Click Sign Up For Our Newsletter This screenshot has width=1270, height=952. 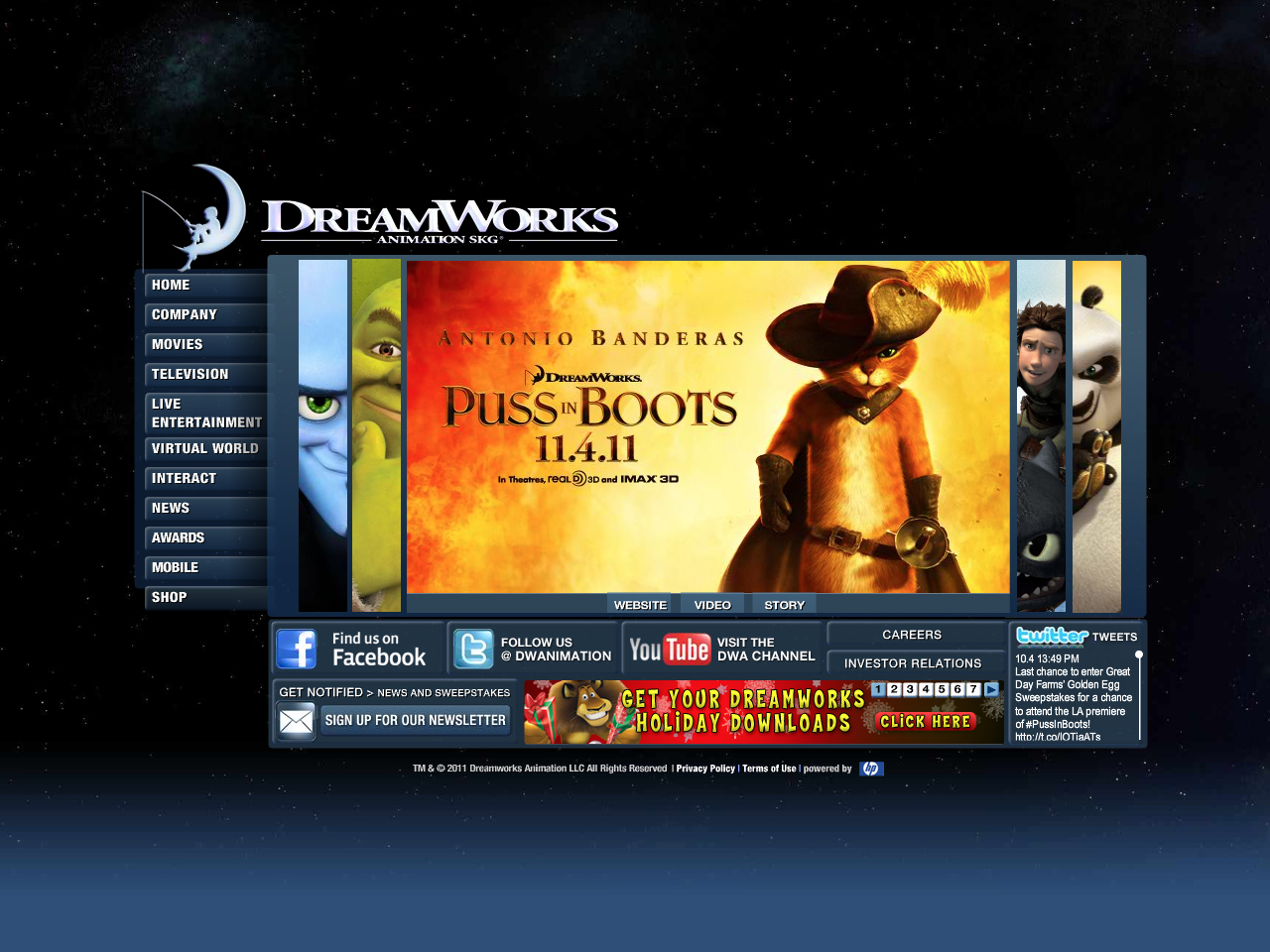pos(415,721)
